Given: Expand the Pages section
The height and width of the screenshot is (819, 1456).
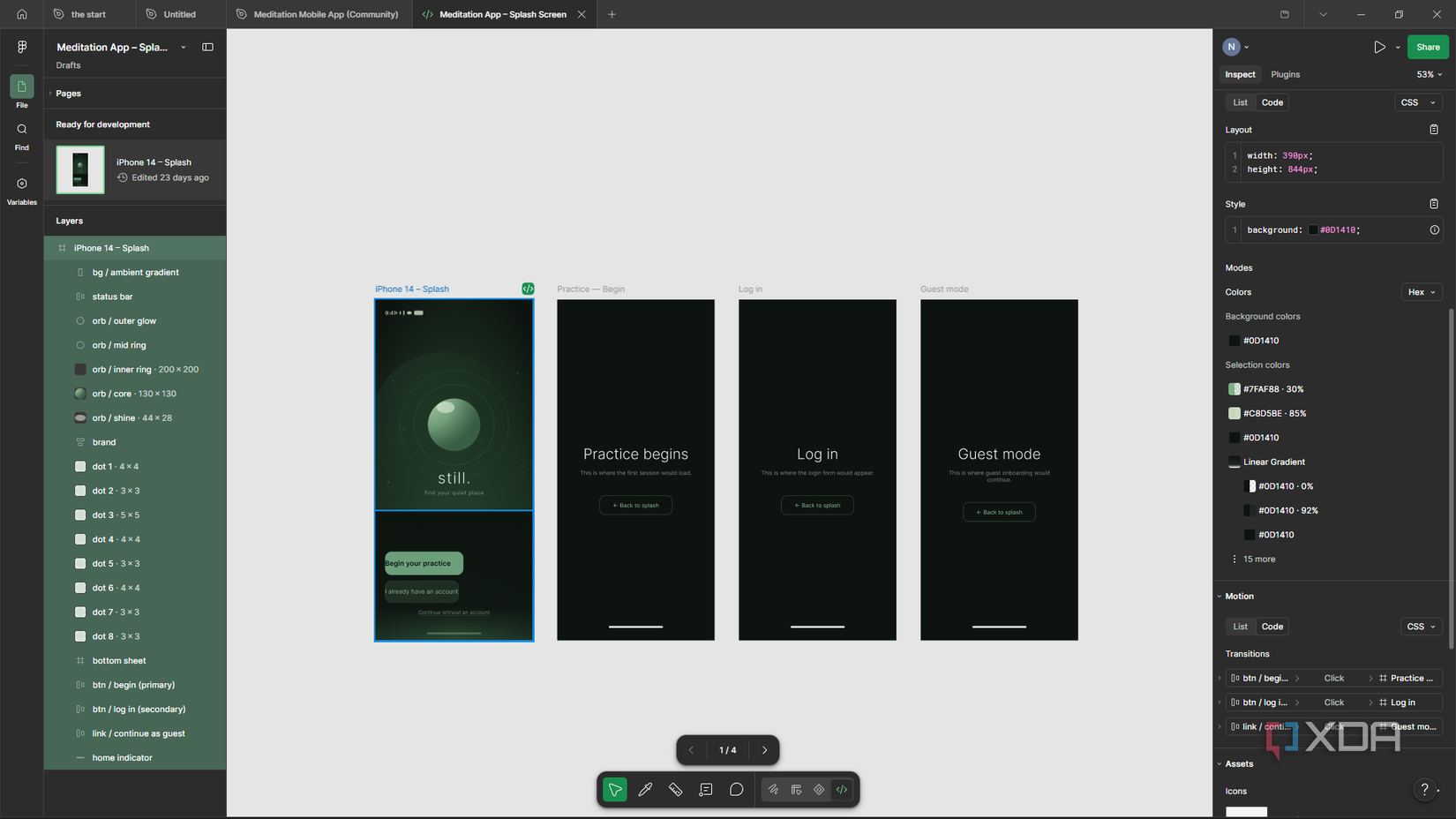Looking at the screenshot, I should click(x=50, y=94).
